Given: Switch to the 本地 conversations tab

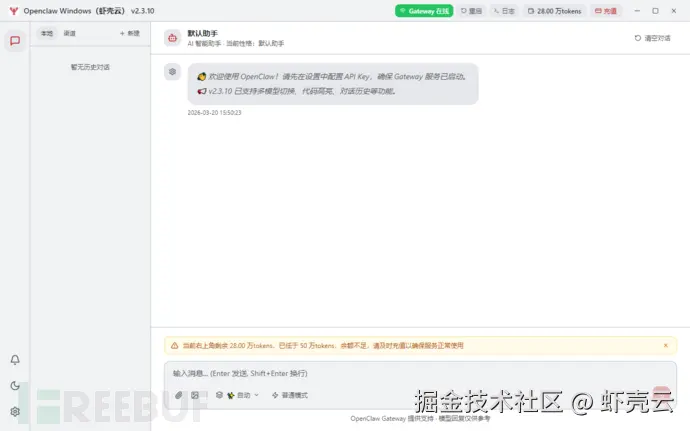Looking at the screenshot, I should tap(47, 33).
